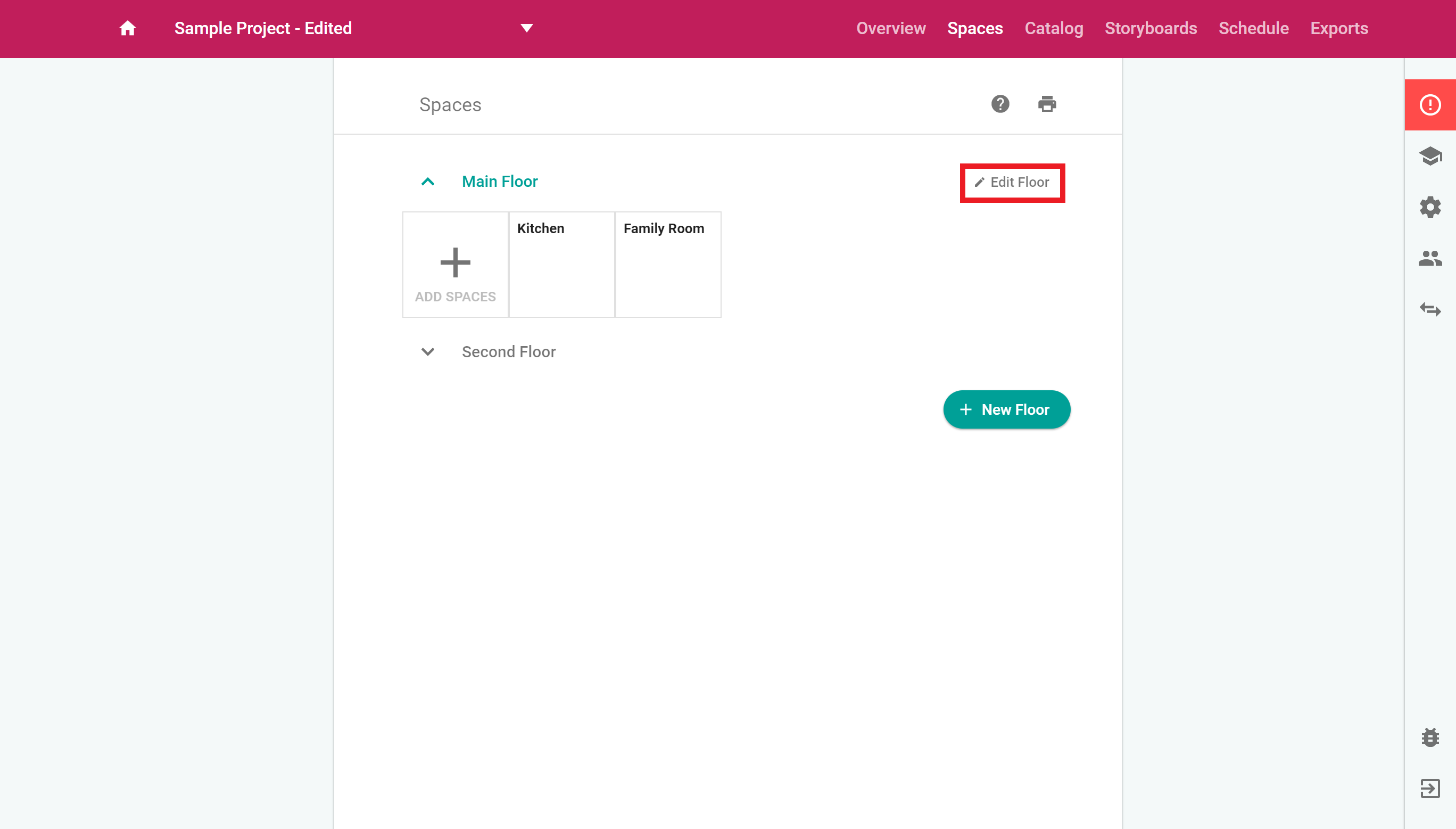The height and width of the screenshot is (829, 1456).
Task: Open the red alert notifications icon
Action: coord(1430,105)
